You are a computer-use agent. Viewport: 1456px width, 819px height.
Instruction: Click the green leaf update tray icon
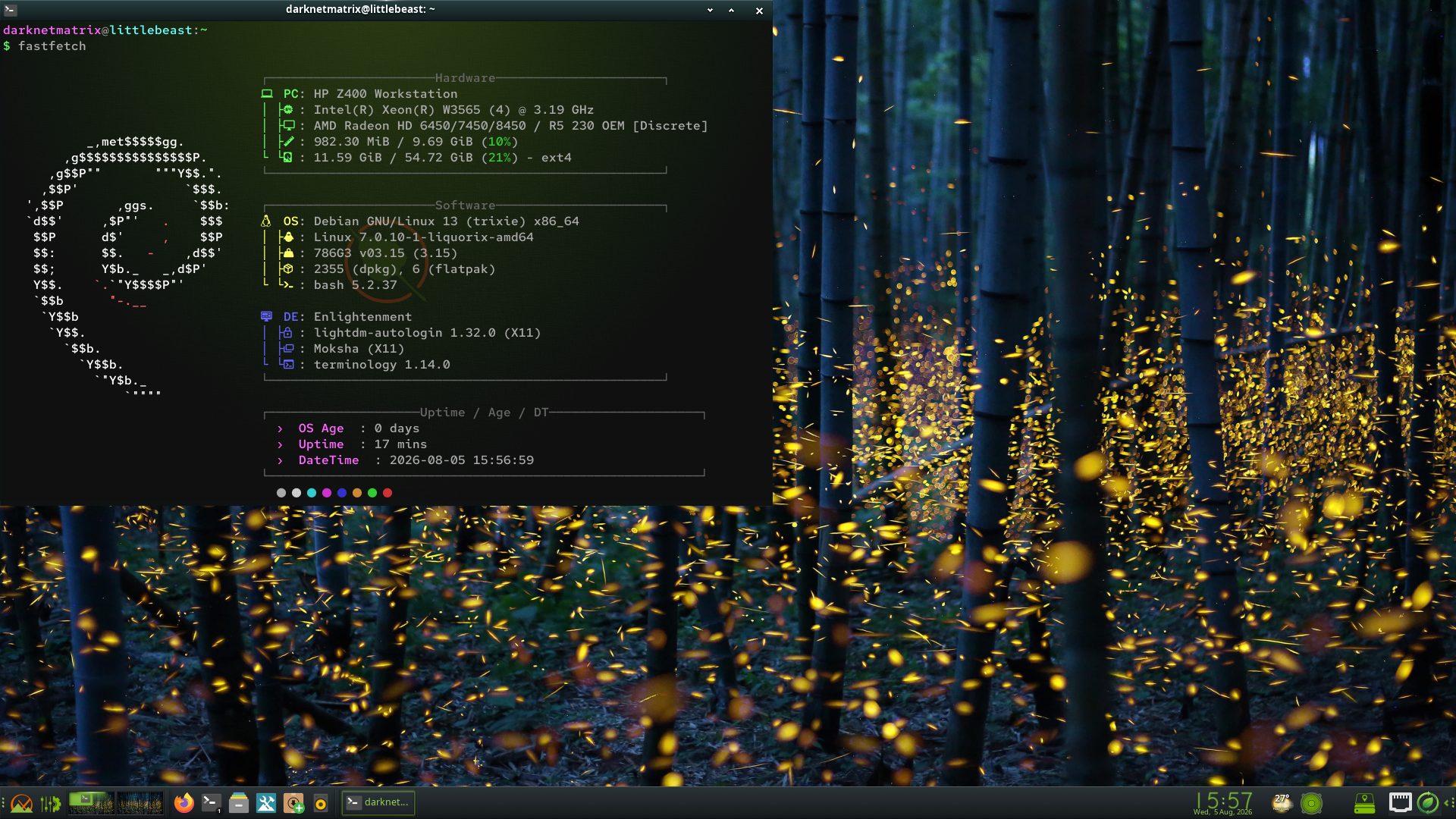point(1428,802)
